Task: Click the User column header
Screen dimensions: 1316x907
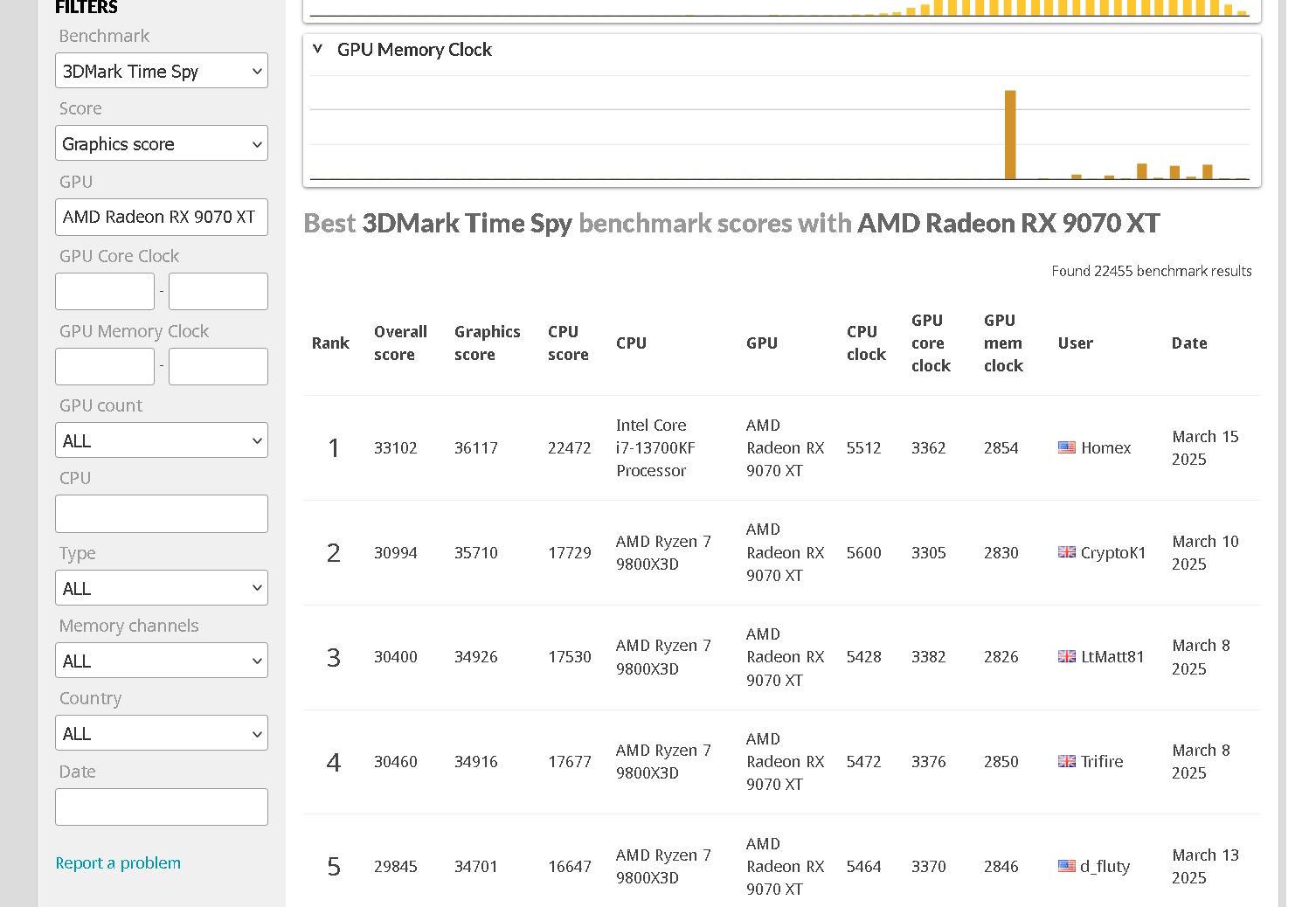Action: (1075, 343)
